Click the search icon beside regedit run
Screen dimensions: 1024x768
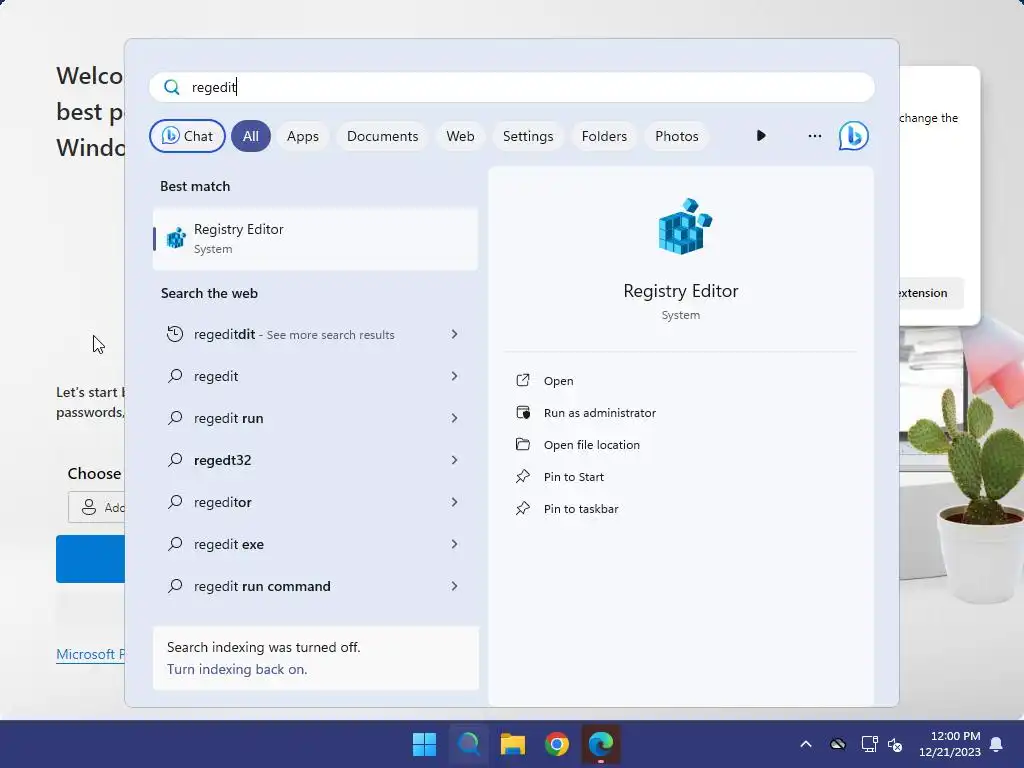click(x=175, y=418)
